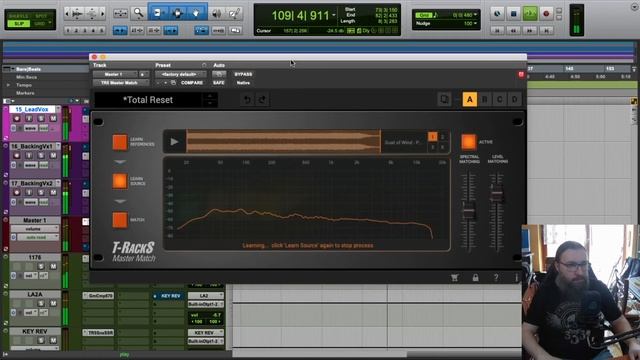This screenshot has width=640, height=360.
Task: Click the Fast Forward transport button
Action: click(530, 30)
